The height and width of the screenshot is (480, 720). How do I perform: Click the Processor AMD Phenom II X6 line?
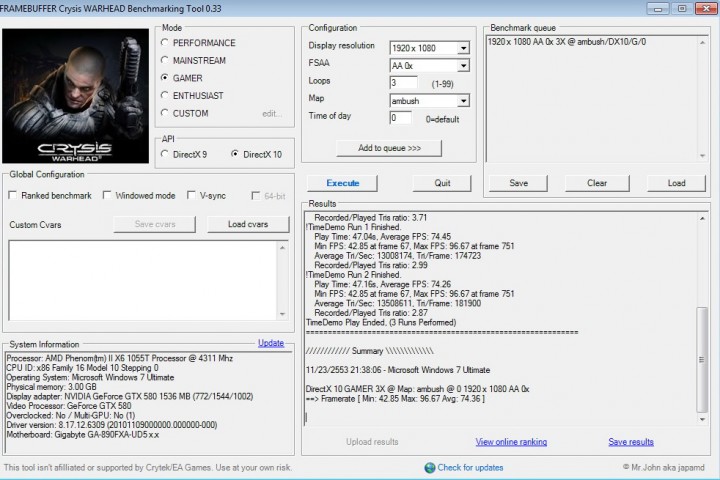(119, 358)
